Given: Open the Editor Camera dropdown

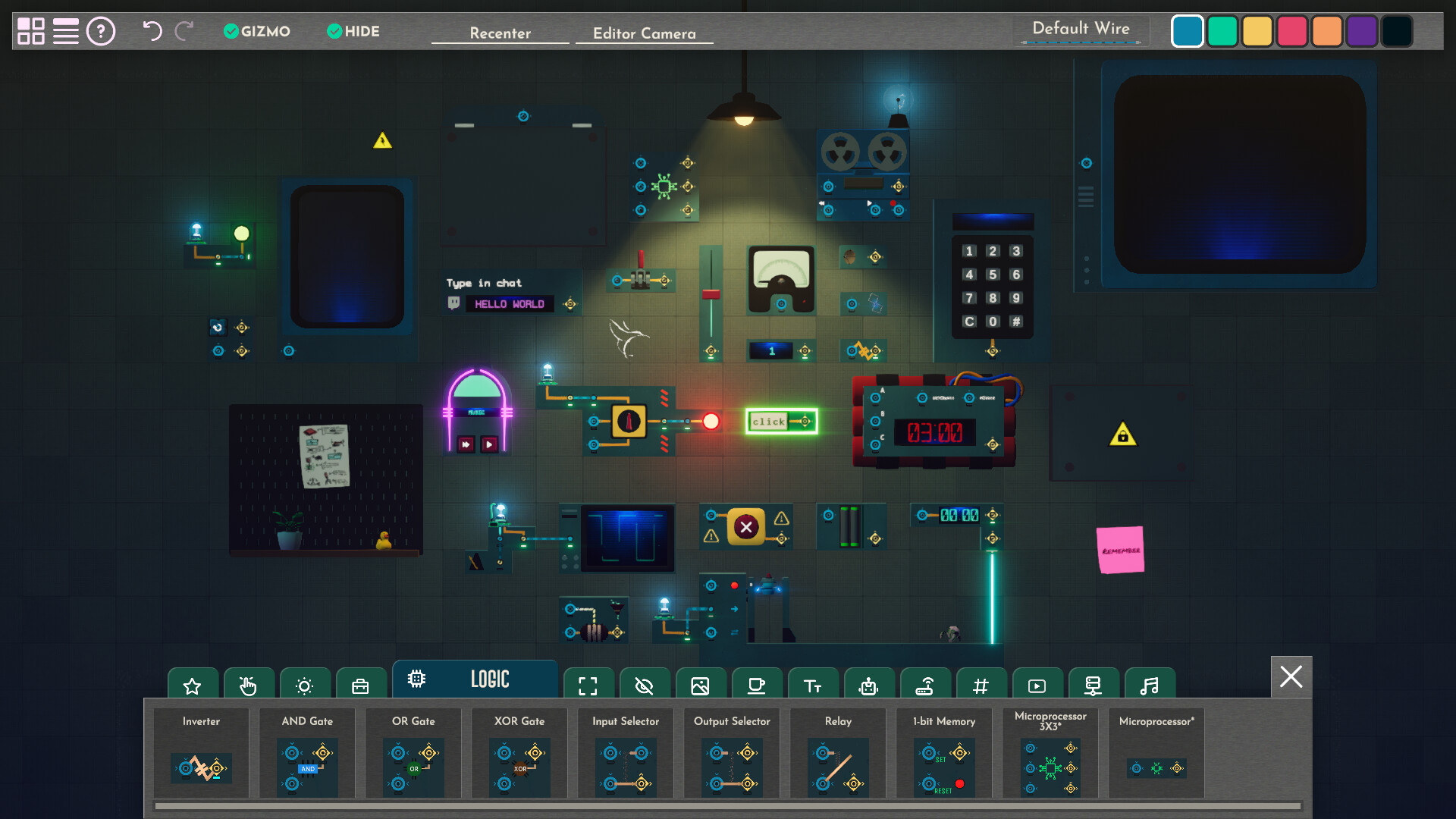Looking at the screenshot, I should pyautogui.click(x=643, y=33).
